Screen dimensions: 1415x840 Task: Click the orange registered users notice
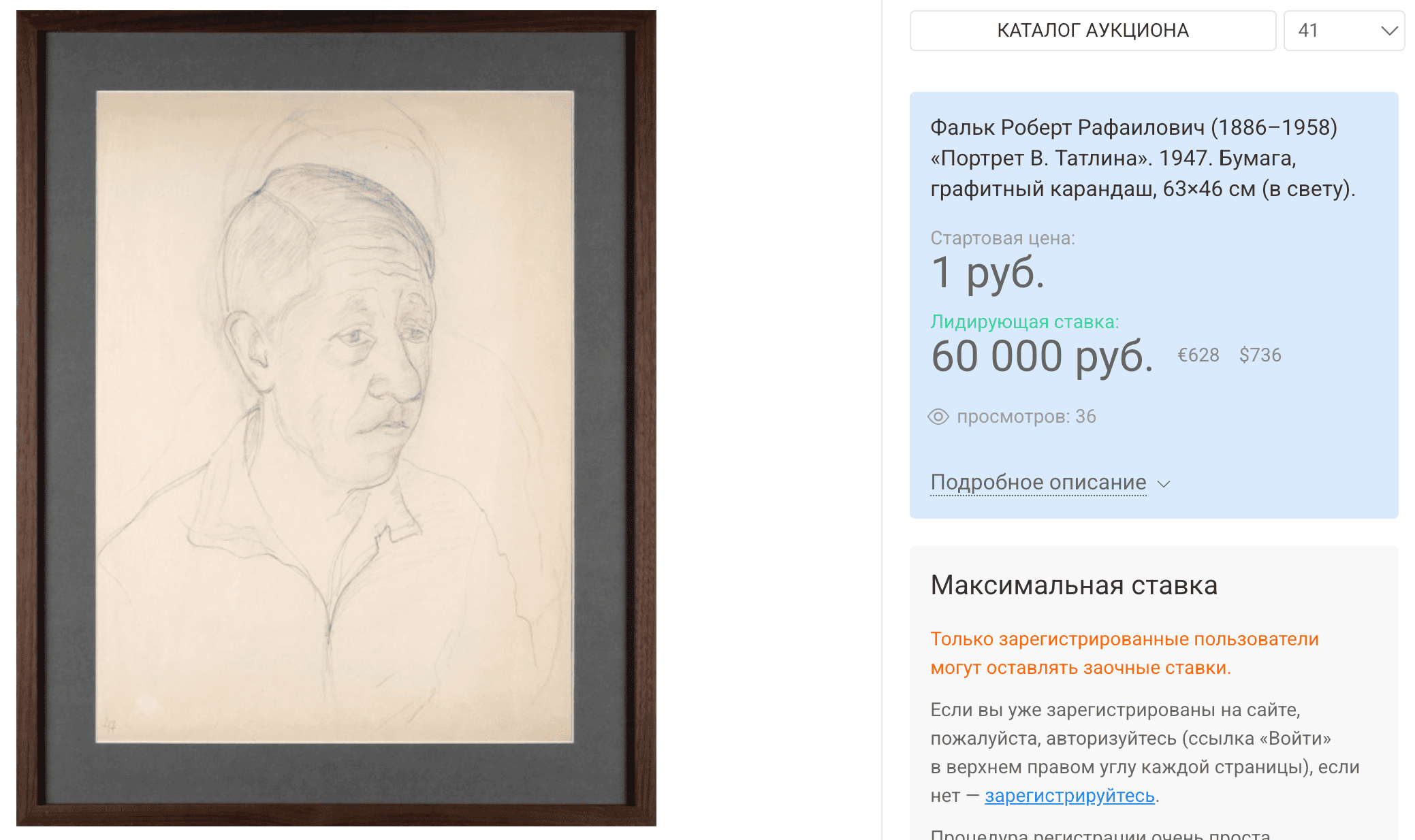tap(1124, 653)
